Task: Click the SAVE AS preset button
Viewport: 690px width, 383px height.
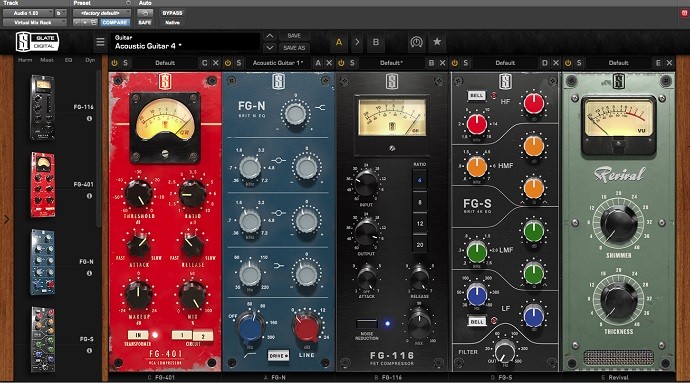Action: (x=294, y=48)
